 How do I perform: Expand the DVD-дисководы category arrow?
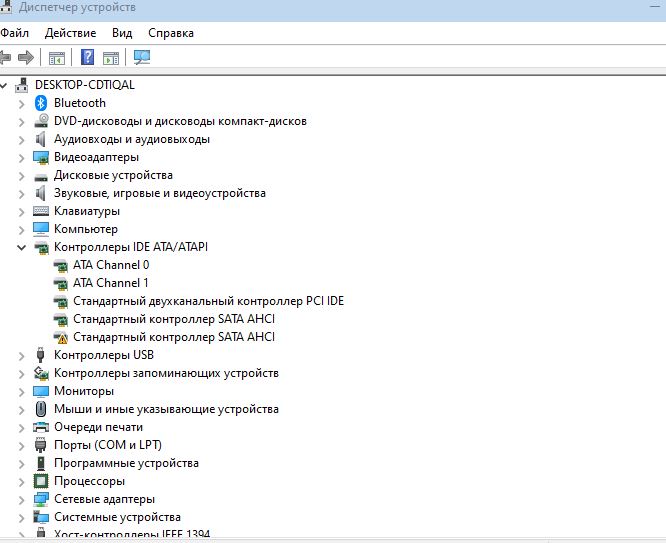click(x=21, y=122)
